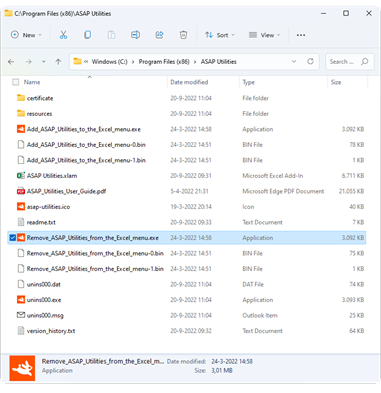Select Remove_ASAP_Utilities_from_the_Excel_menu-0.bin file
The image size is (381, 393).
[95, 253]
